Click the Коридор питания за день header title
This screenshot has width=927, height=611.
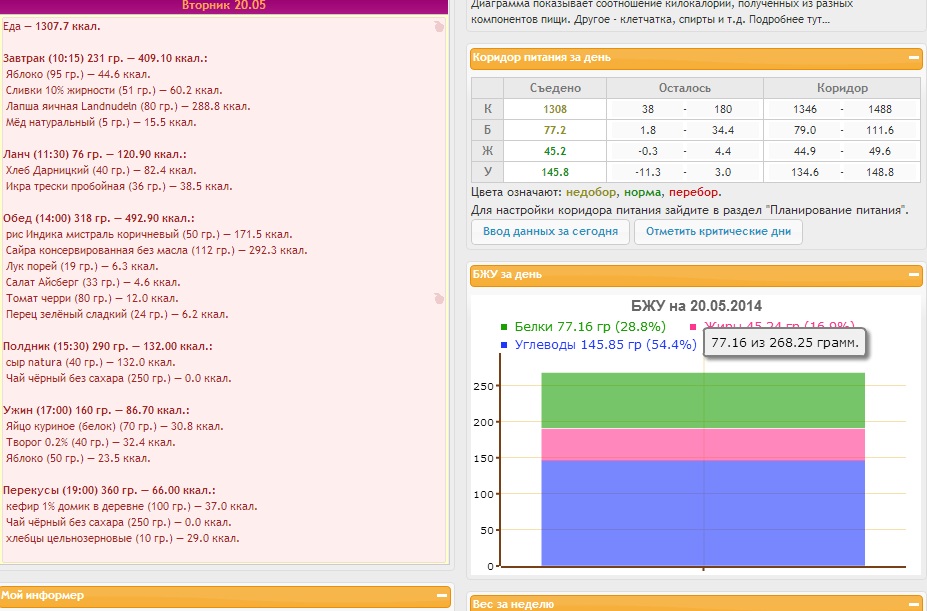(542, 58)
